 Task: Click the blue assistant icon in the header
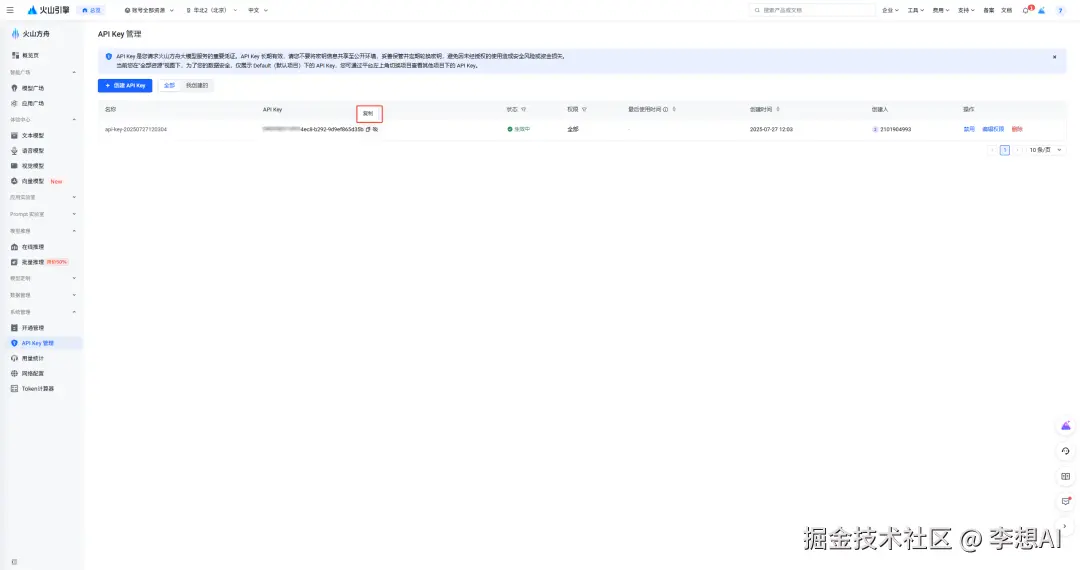(x=1042, y=10)
